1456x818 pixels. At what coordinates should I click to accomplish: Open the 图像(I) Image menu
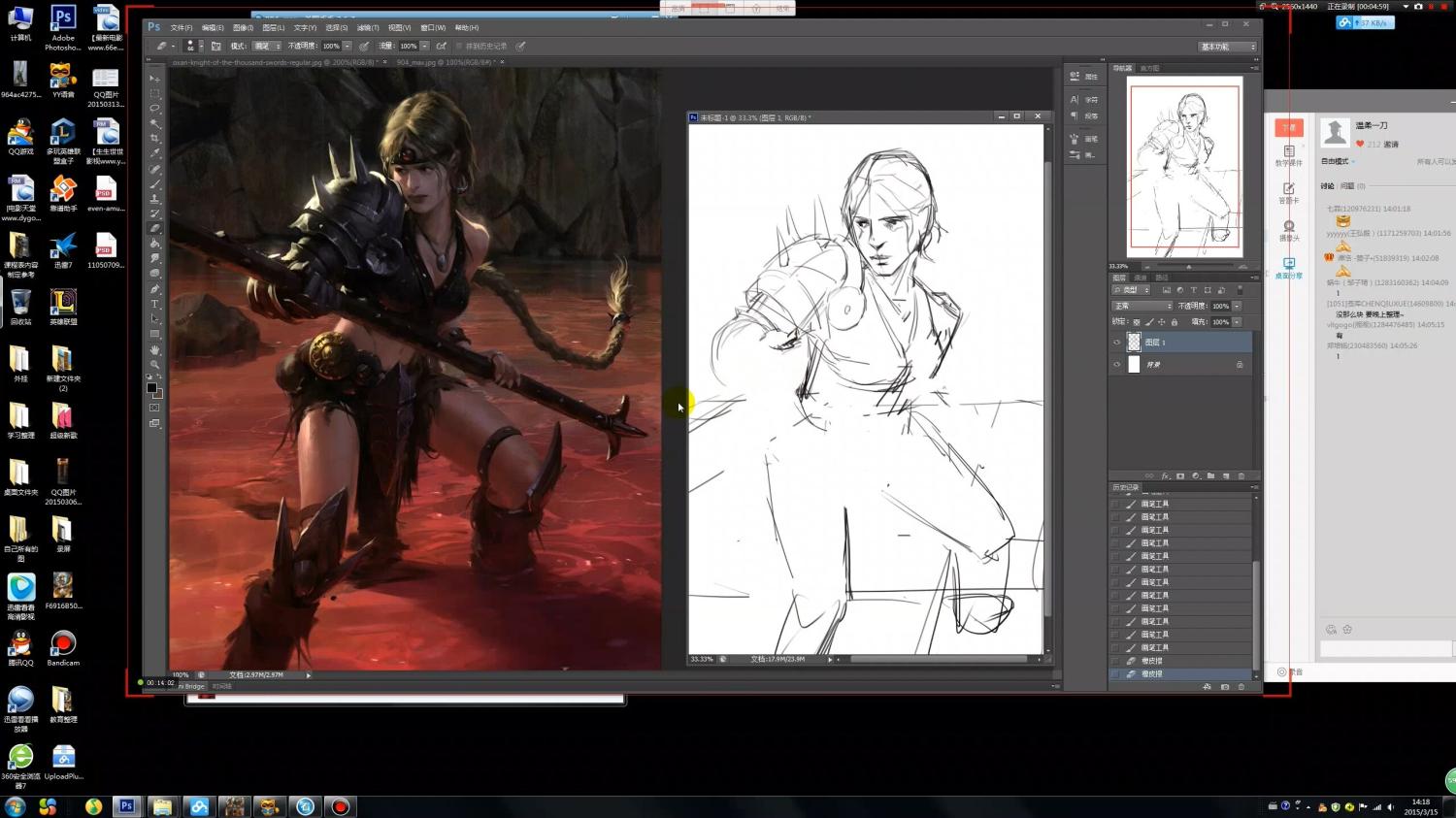(x=243, y=28)
